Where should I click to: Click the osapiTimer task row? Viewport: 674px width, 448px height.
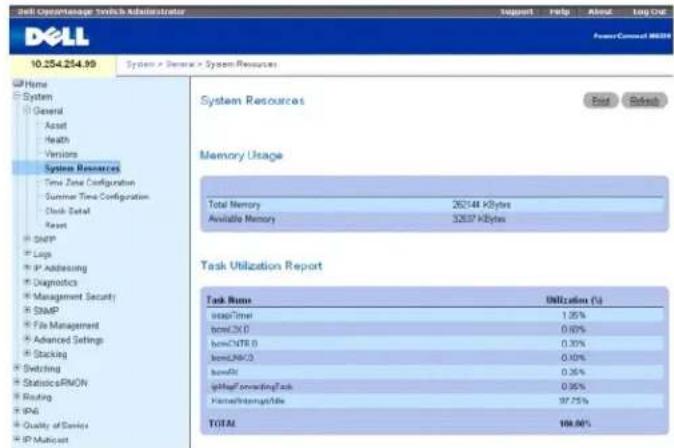[x=435, y=316]
